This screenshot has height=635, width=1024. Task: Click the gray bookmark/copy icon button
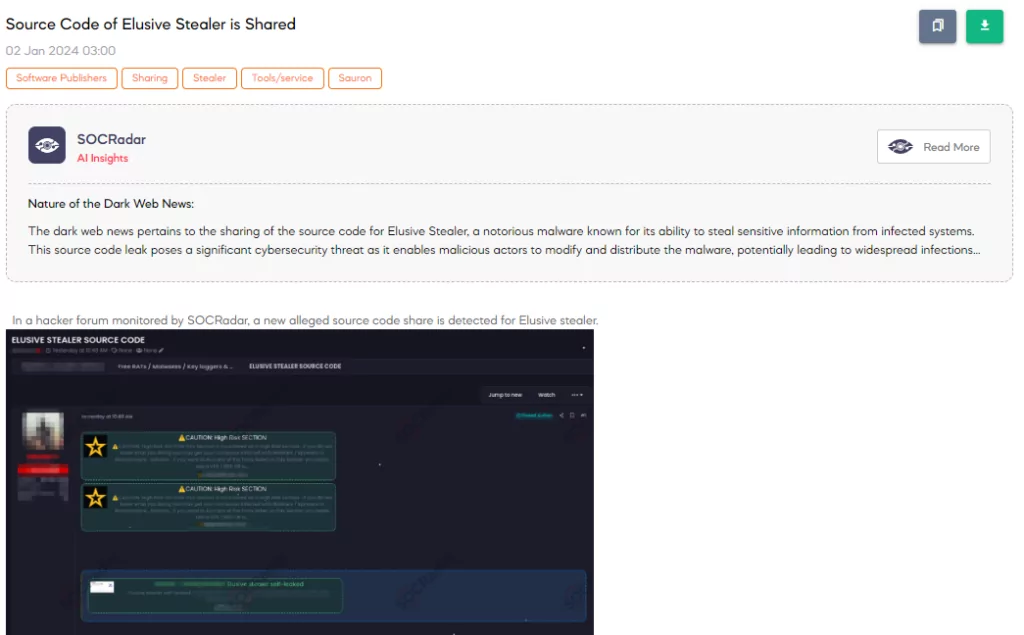937,26
